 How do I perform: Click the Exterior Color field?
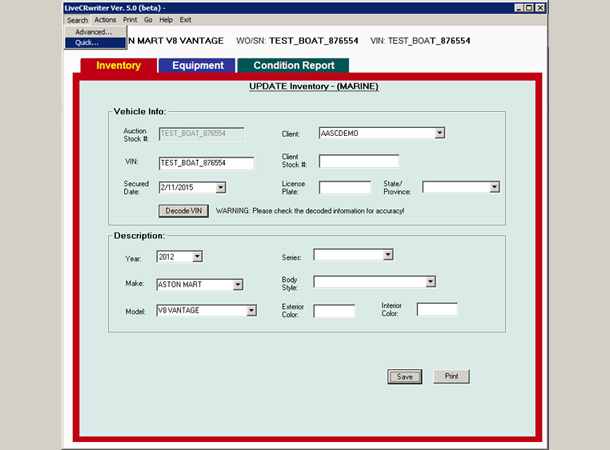pyautogui.click(x=334, y=311)
